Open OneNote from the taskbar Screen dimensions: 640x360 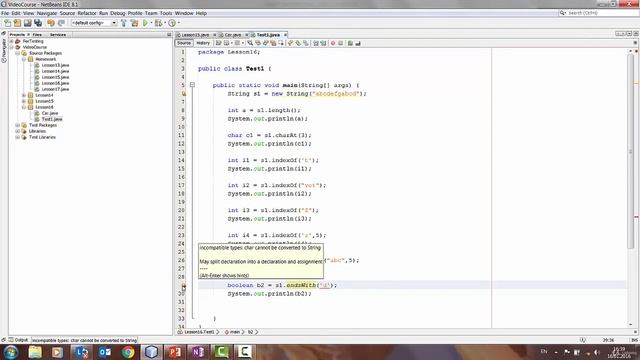198,352
